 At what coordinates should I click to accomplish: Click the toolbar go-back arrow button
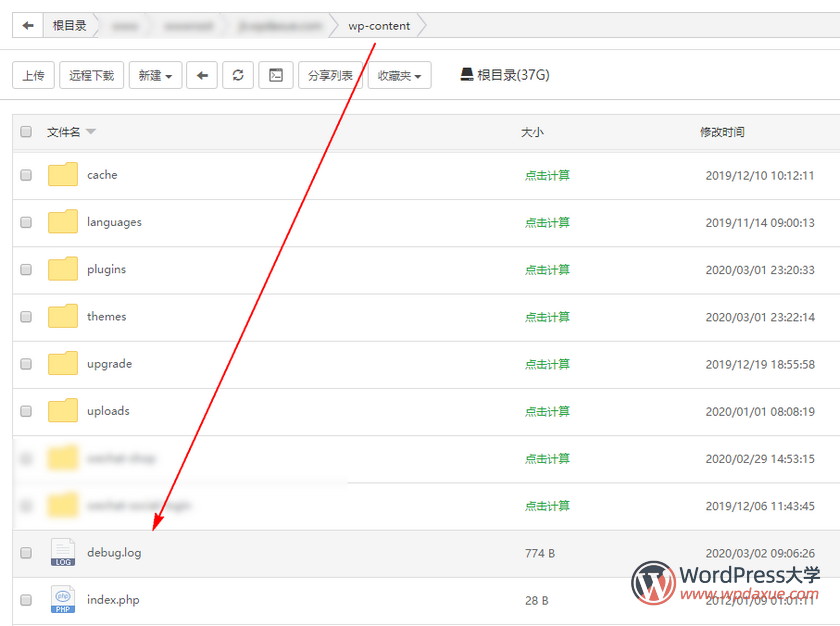point(202,75)
